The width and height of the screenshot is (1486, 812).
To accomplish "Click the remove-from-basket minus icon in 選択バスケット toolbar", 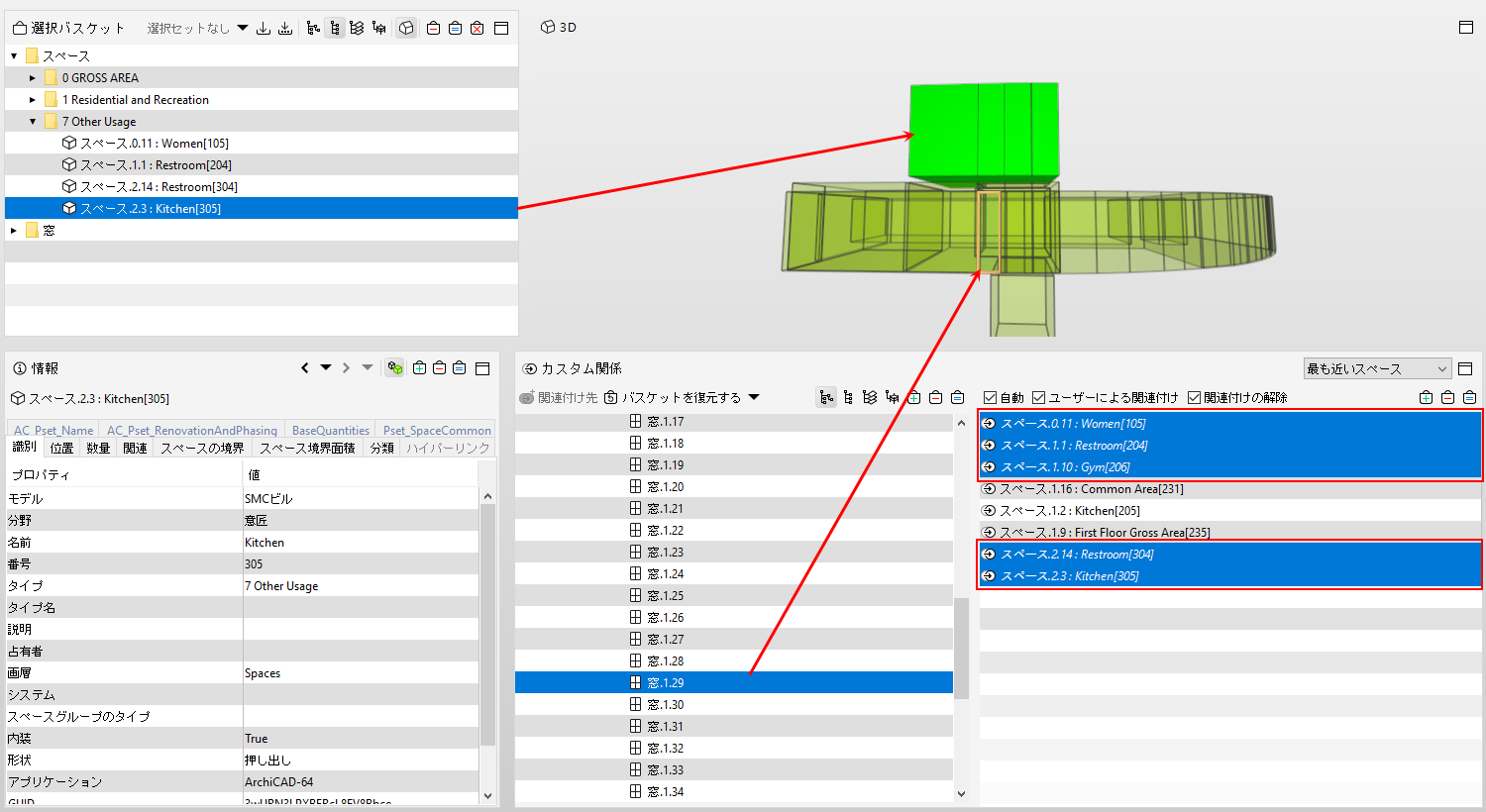I will click(433, 28).
